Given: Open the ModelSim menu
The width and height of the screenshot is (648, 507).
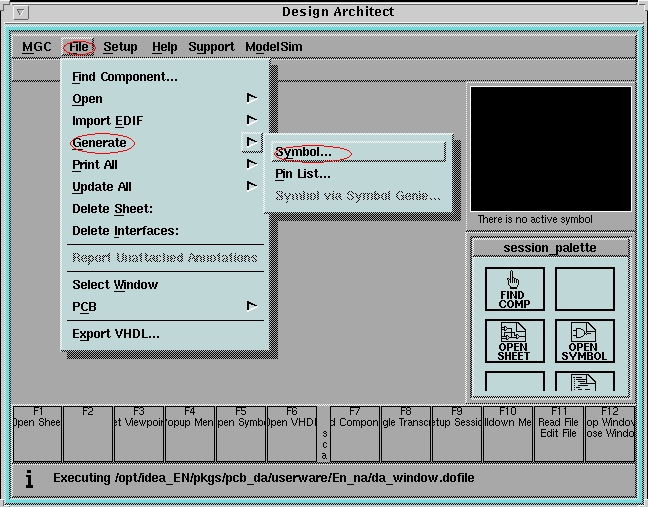Looking at the screenshot, I should [x=273, y=47].
